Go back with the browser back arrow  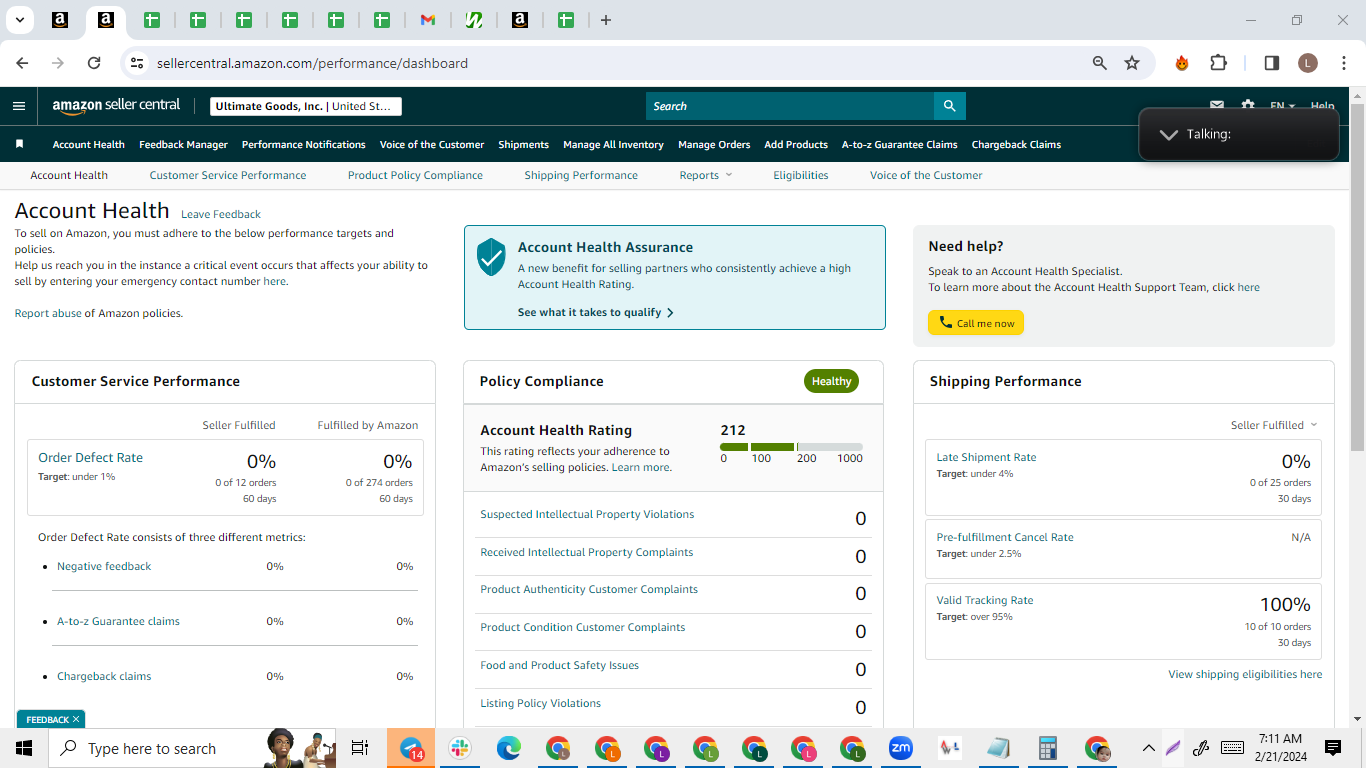[22, 63]
